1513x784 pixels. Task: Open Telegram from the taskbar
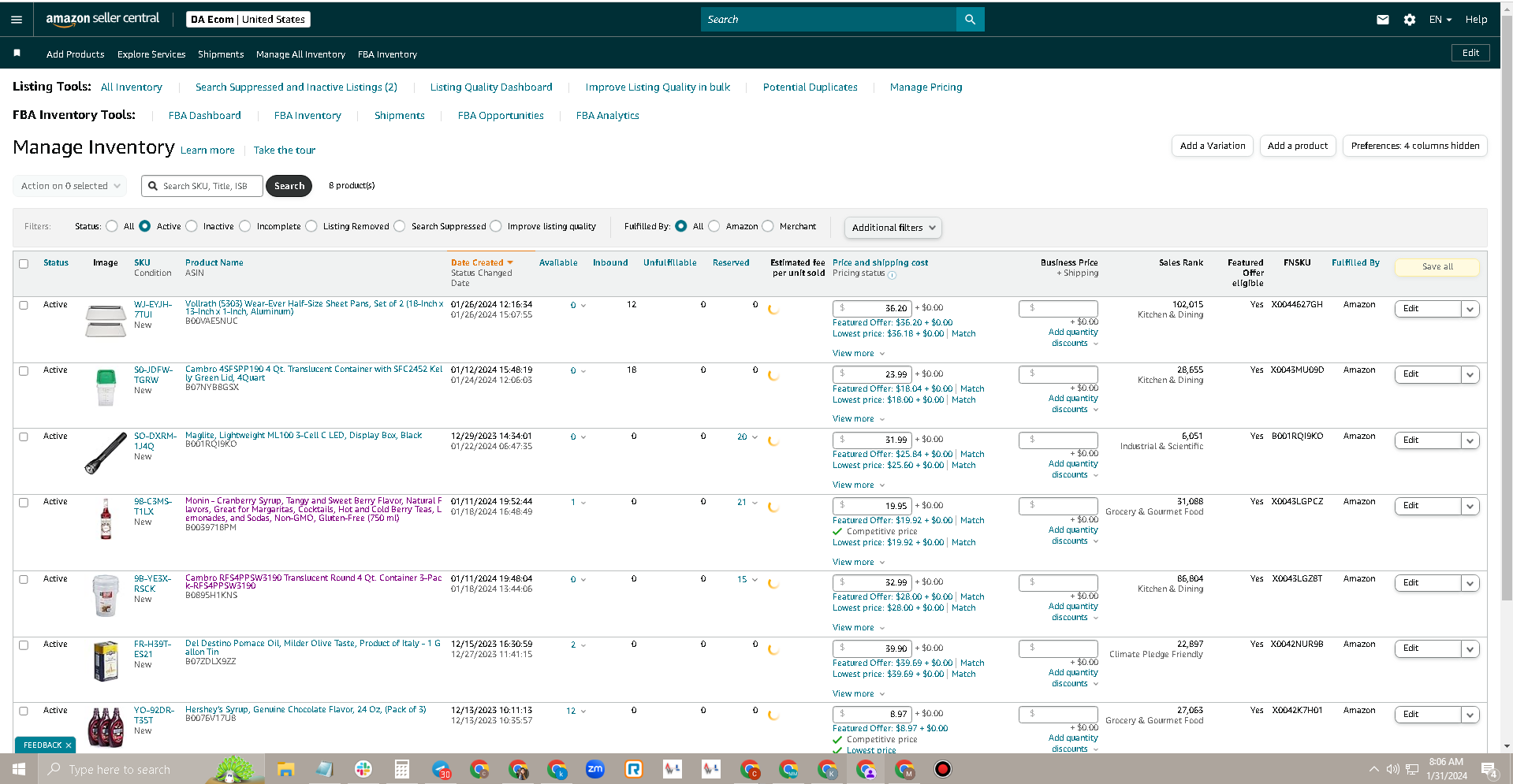tap(442, 769)
